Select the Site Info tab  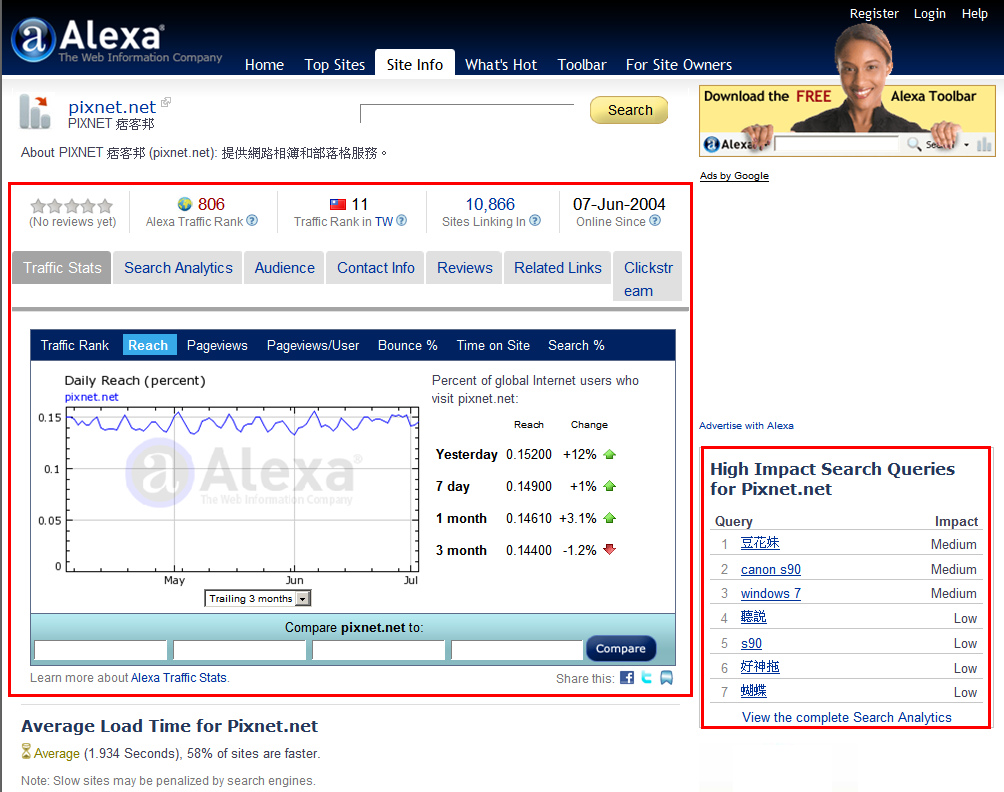415,64
